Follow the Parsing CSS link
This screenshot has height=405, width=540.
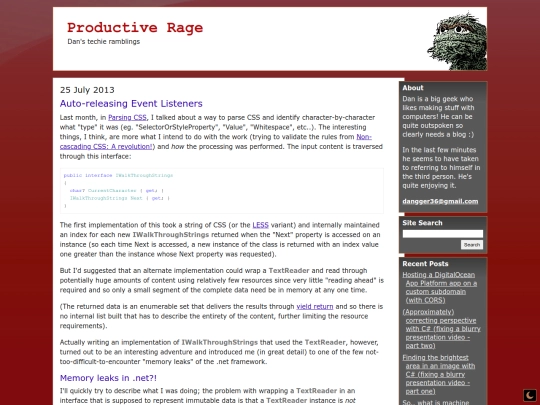tap(127, 117)
